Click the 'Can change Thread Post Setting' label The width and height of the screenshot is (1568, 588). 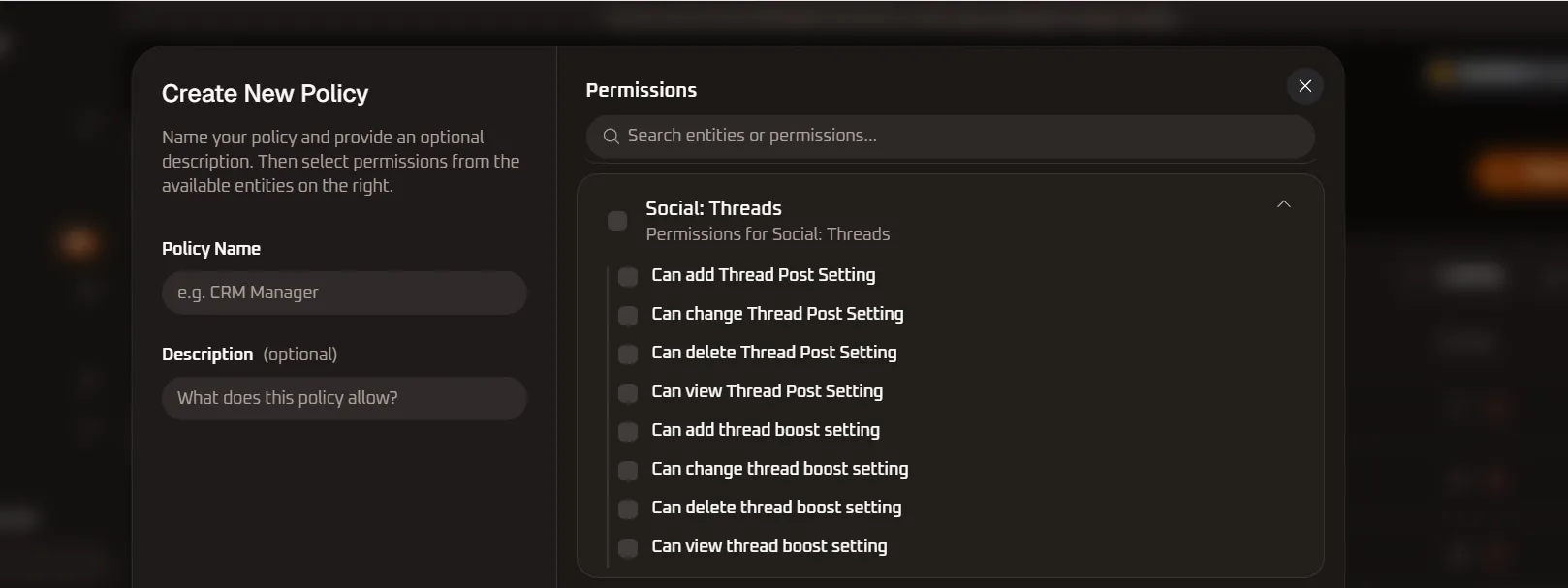pyautogui.click(x=777, y=314)
